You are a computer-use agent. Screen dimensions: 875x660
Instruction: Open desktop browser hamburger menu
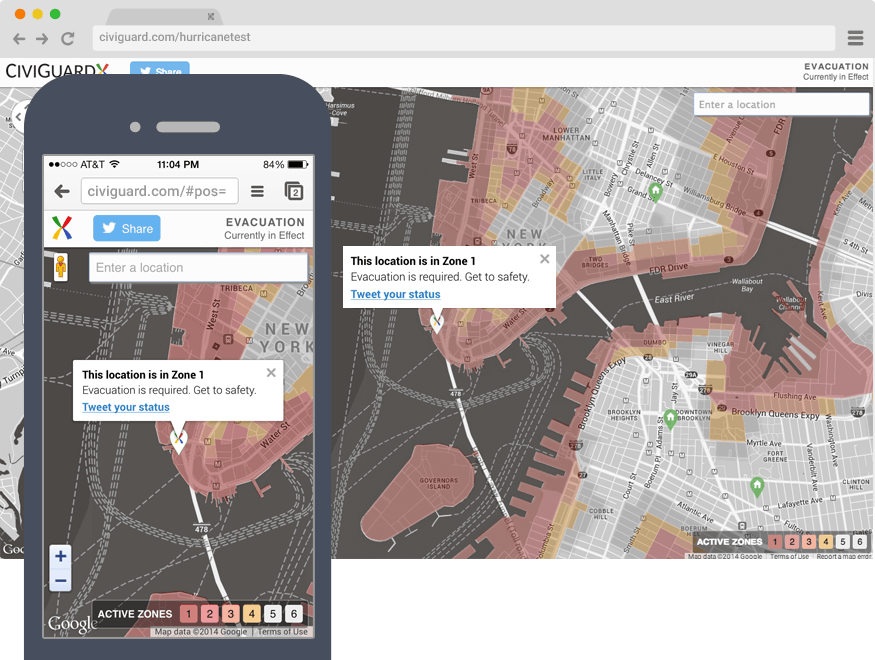point(855,38)
